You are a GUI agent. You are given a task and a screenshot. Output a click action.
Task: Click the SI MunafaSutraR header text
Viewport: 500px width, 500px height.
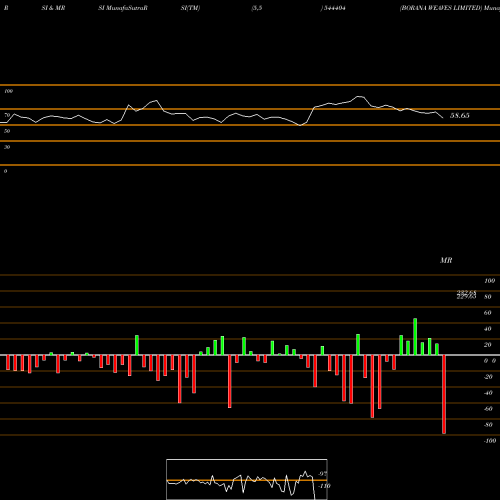tap(123, 8)
